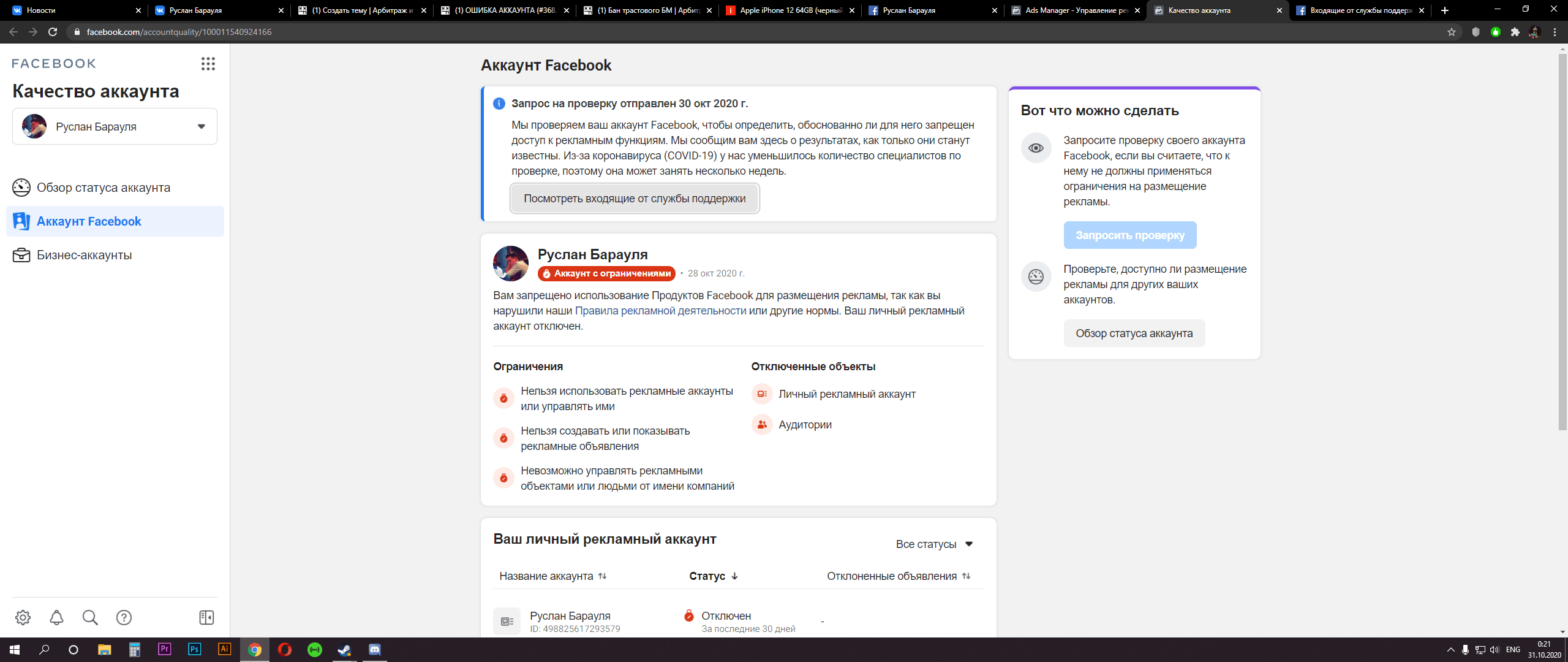This screenshot has height=662, width=1568.
Task: Click the Отключен status text
Action: tap(726, 615)
